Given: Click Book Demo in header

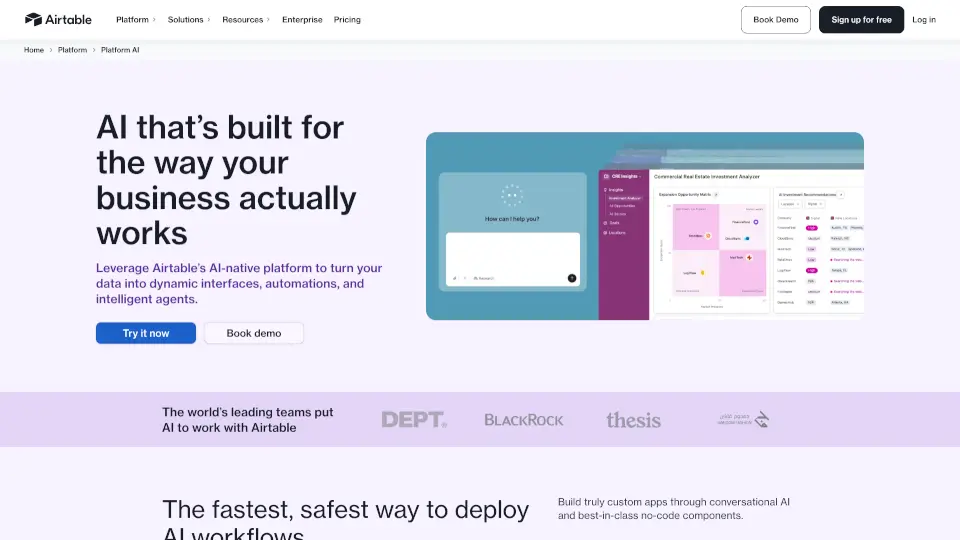Looking at the screenshot, I should (776, 20).
